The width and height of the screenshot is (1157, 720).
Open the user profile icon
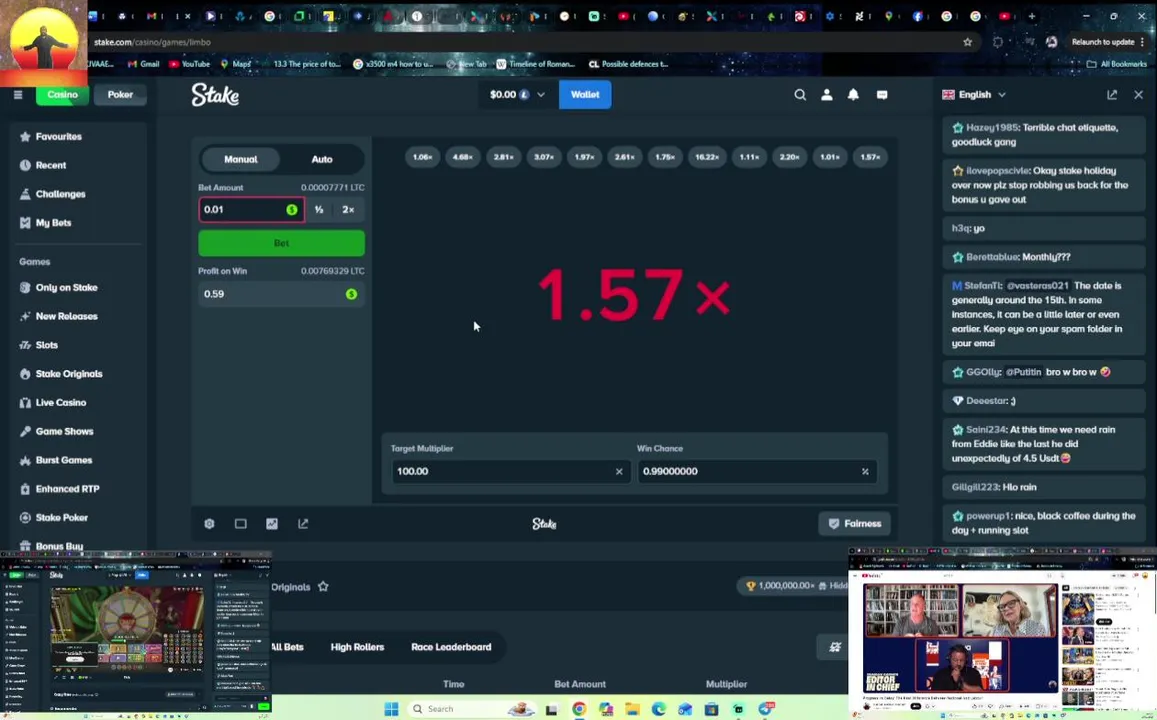tap(826, 94)
